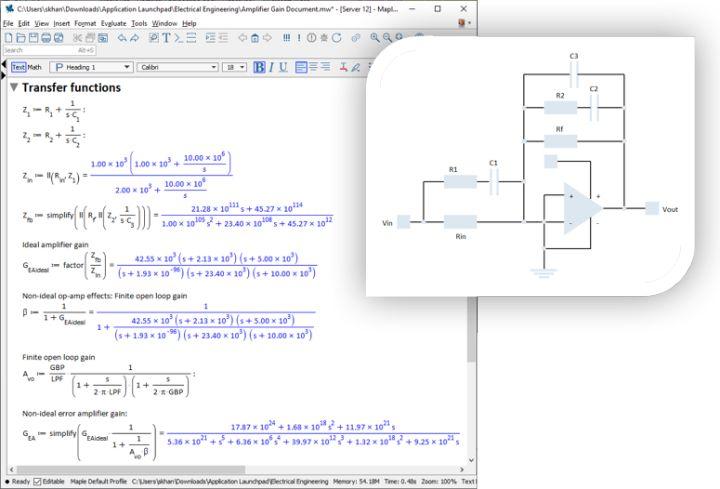Open the Window menu

point(164,23)
